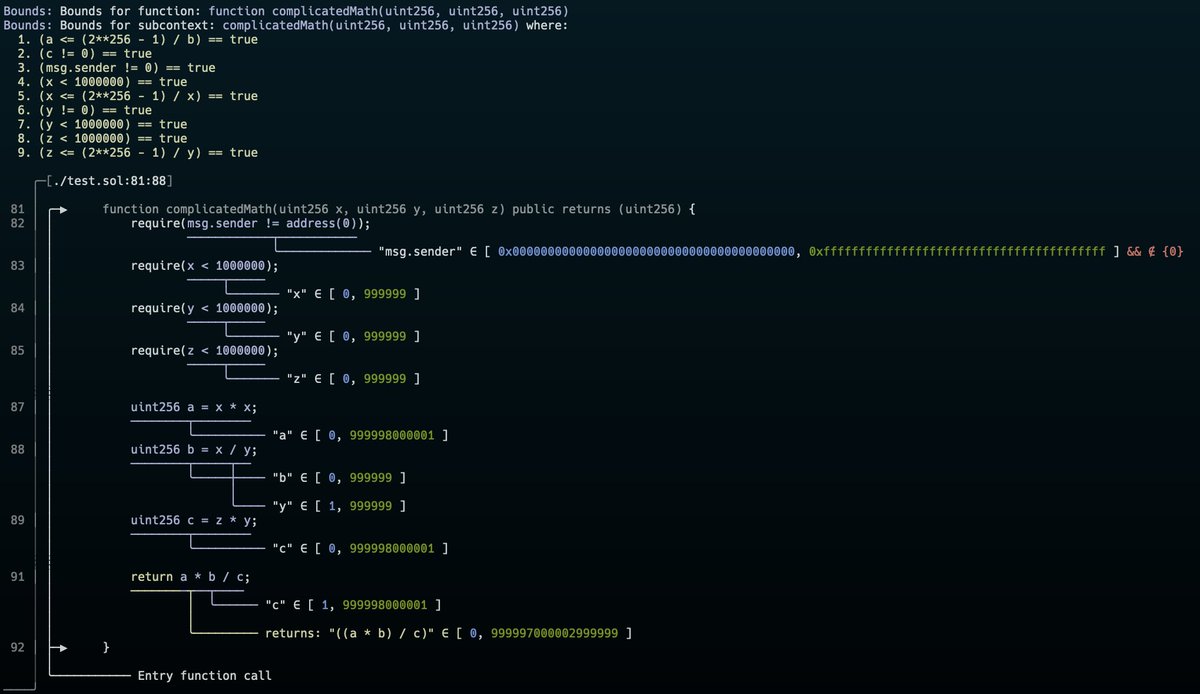The height and width of the screenshot is (694, 1200).
Task: Click line number 83 in the gutter
Action: 17,266
